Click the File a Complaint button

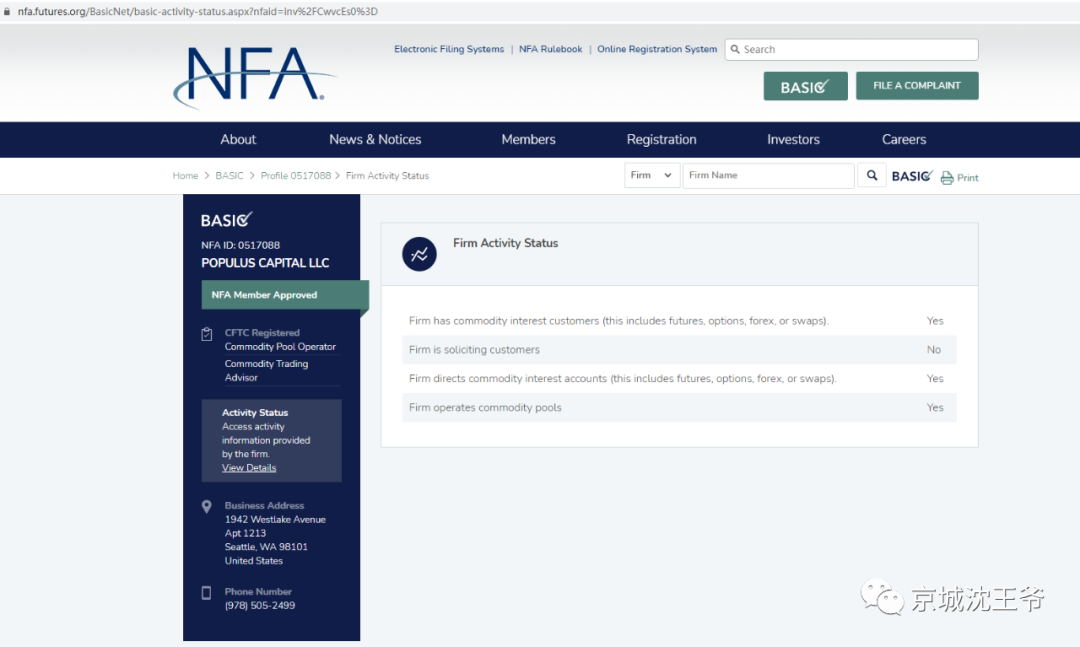pos(917,85)
